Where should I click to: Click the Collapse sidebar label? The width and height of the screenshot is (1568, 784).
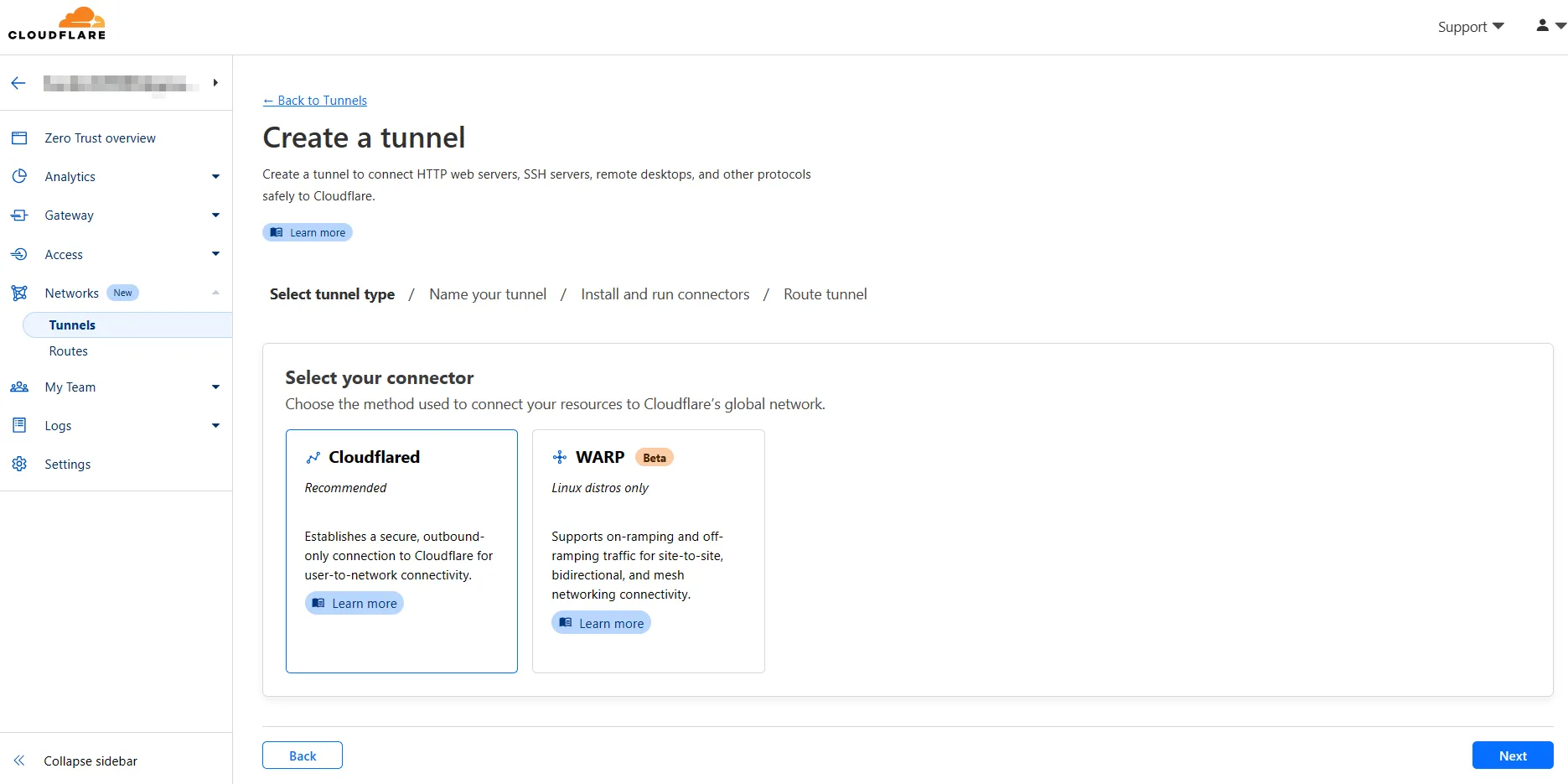tap(91, 761)
